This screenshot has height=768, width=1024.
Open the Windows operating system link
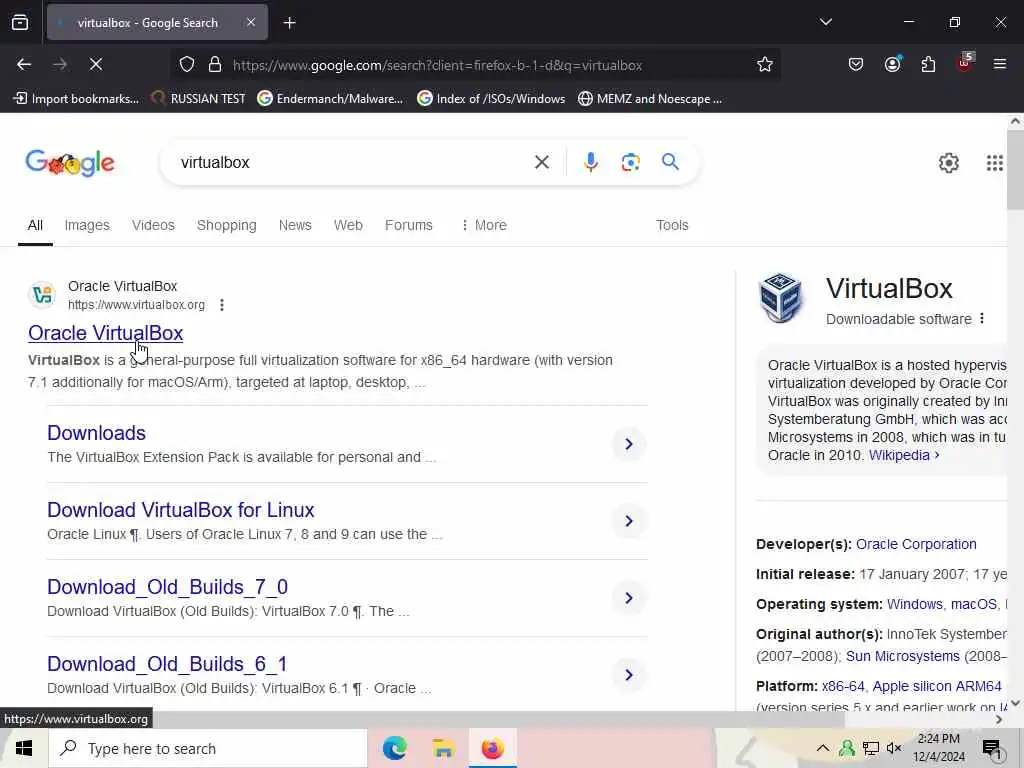(x=914, y=604)
